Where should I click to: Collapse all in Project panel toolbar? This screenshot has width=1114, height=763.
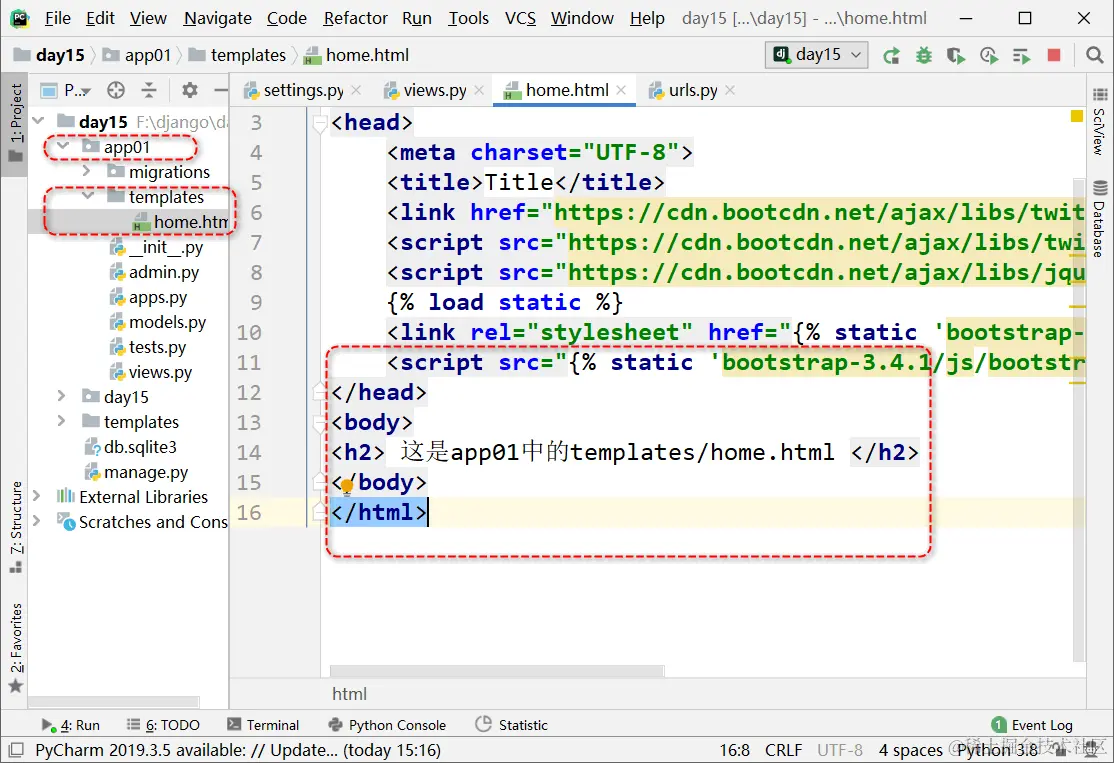[x=148, y=90]
